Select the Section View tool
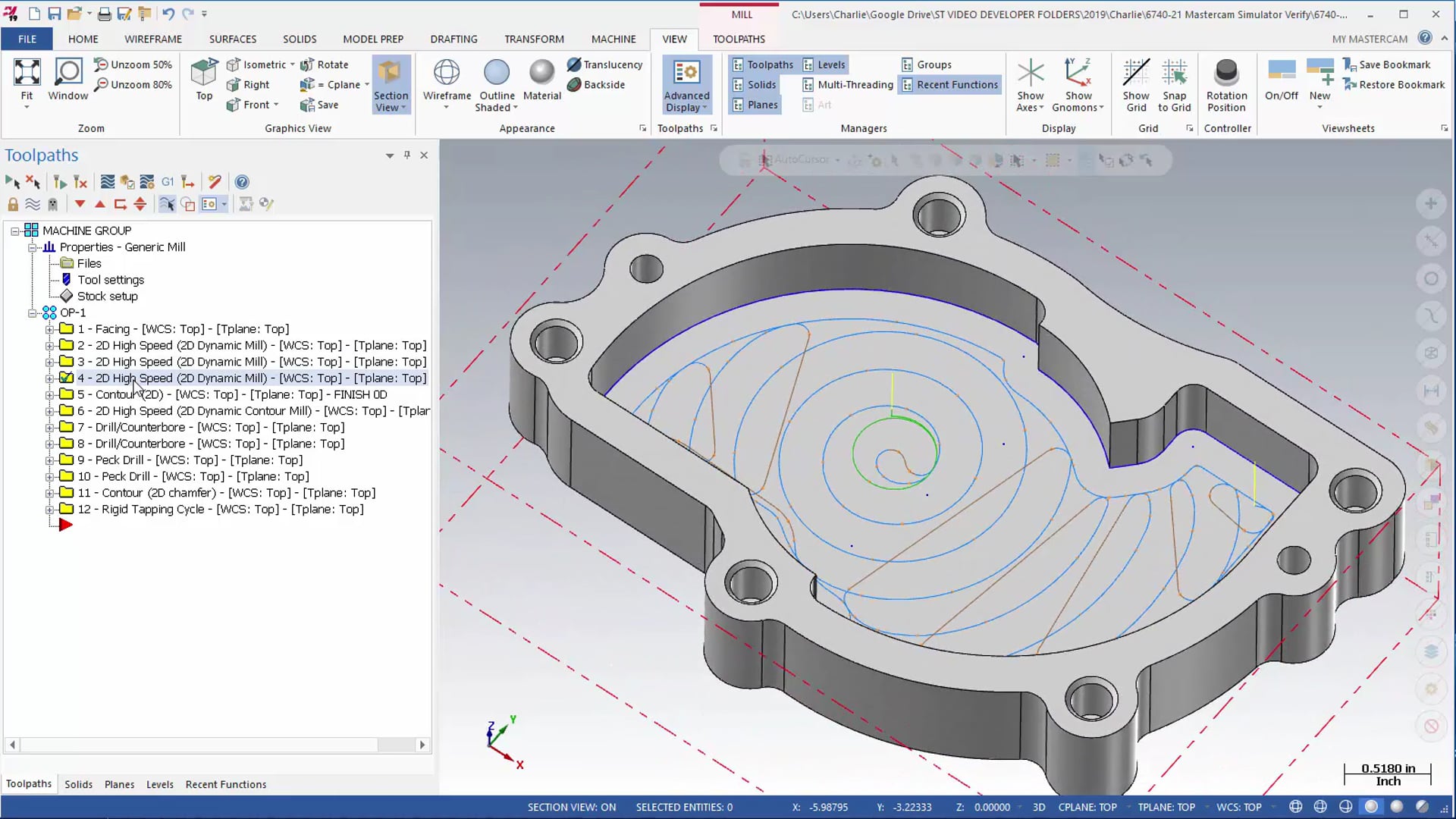The height and width of the screenshot is (819, 1456). click(x=390, y=85)
